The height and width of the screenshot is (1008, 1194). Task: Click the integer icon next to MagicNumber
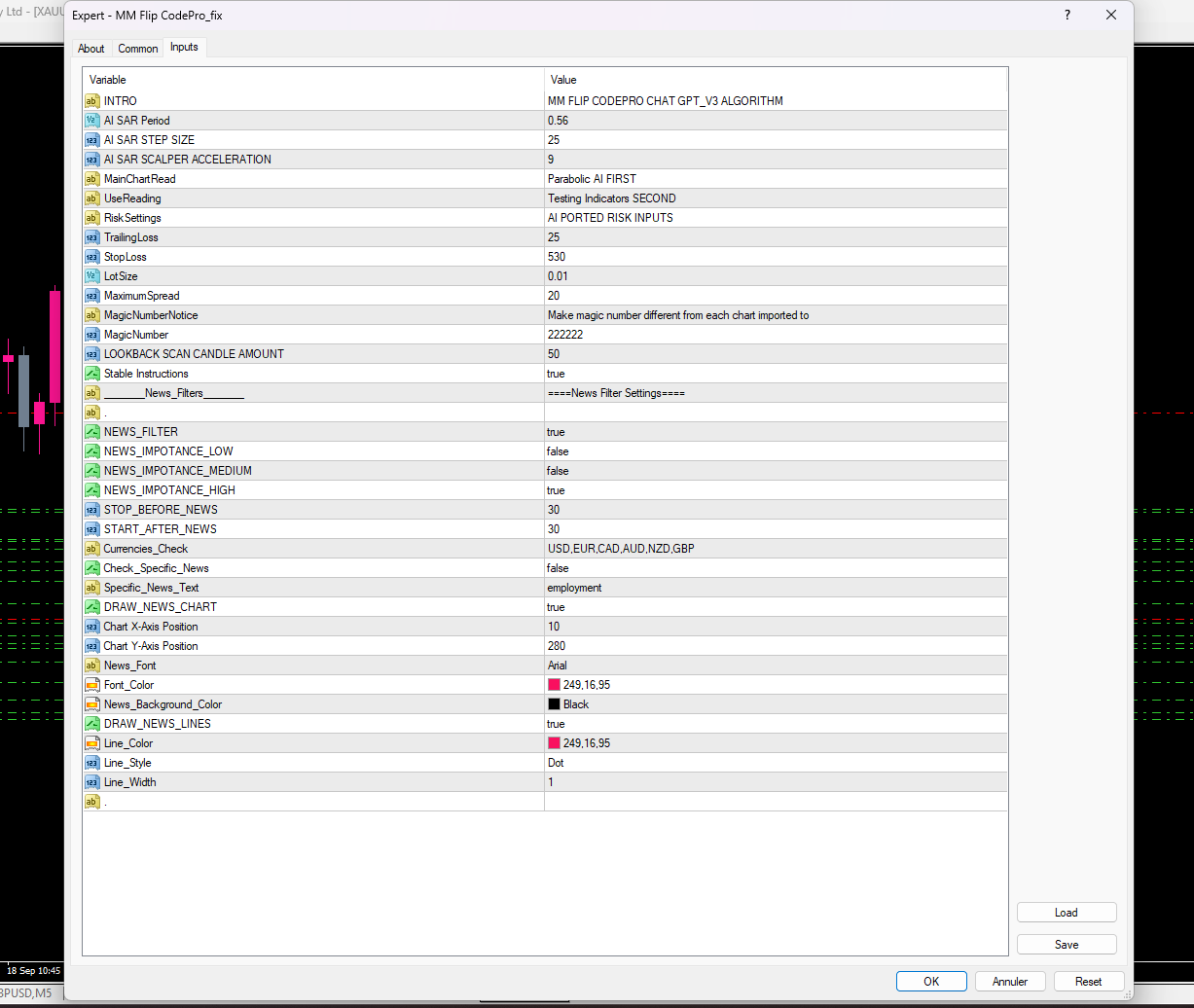tap(91, 335)
